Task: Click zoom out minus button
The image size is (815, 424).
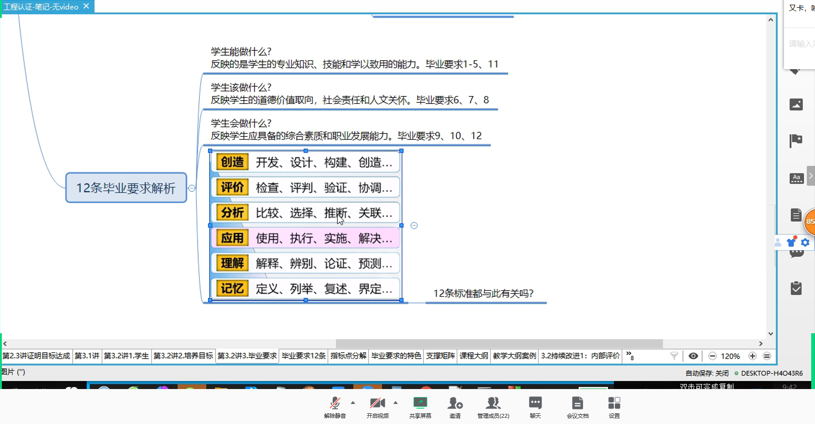Action: click(x=712, y=356)
